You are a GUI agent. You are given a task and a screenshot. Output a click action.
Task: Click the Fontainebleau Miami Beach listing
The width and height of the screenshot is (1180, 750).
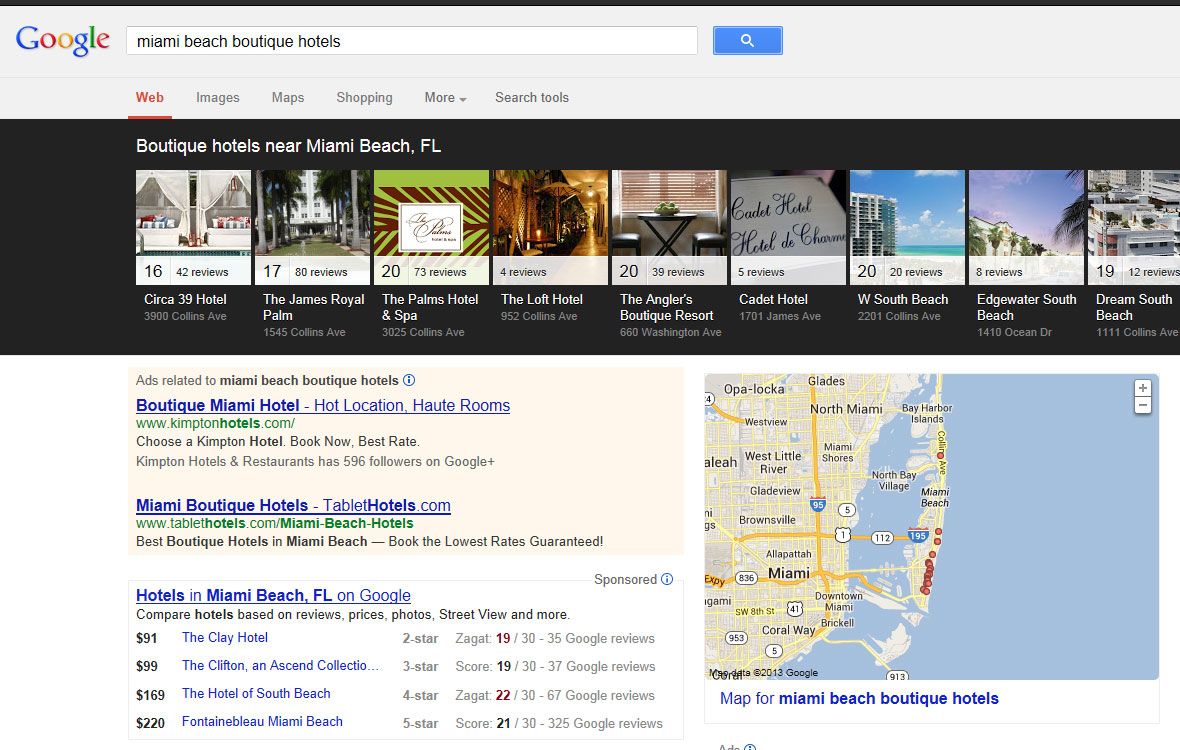pos(262,721)
